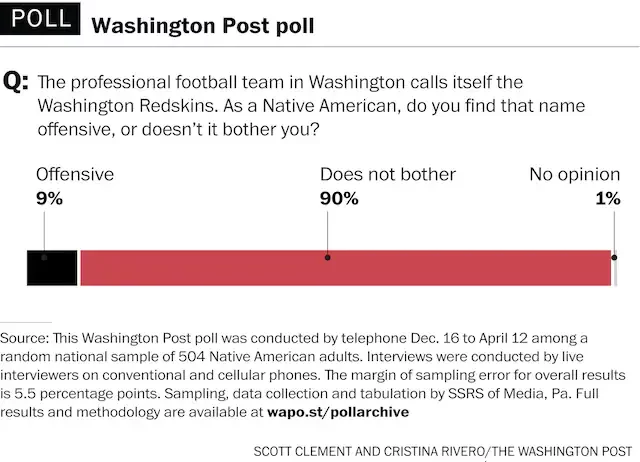Screen dimensions: 640x462
Task: Select the black Offensive bar segment
Action: [x=52, y=269]
